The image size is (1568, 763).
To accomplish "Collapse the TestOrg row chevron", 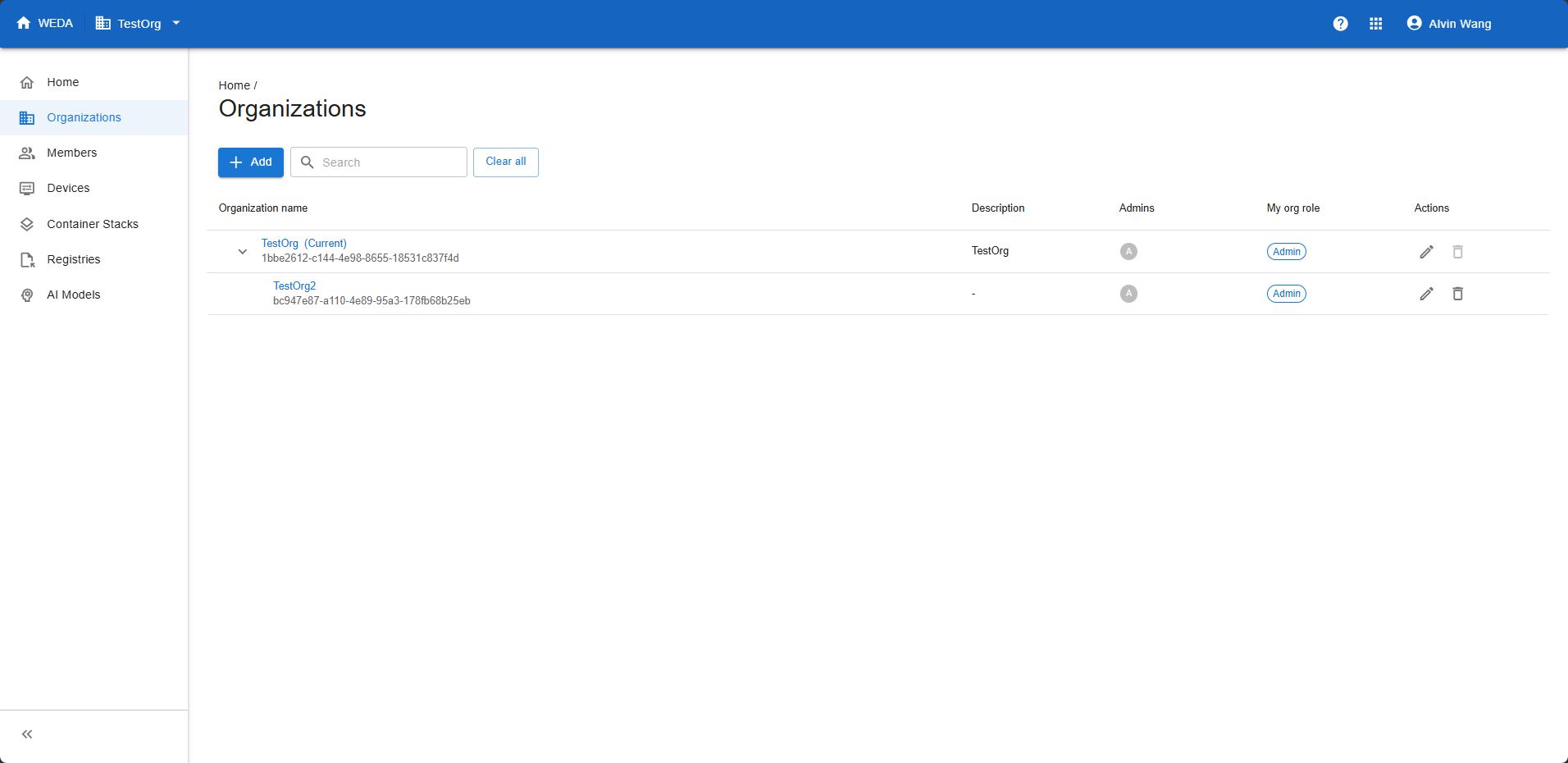I will 243,252.
